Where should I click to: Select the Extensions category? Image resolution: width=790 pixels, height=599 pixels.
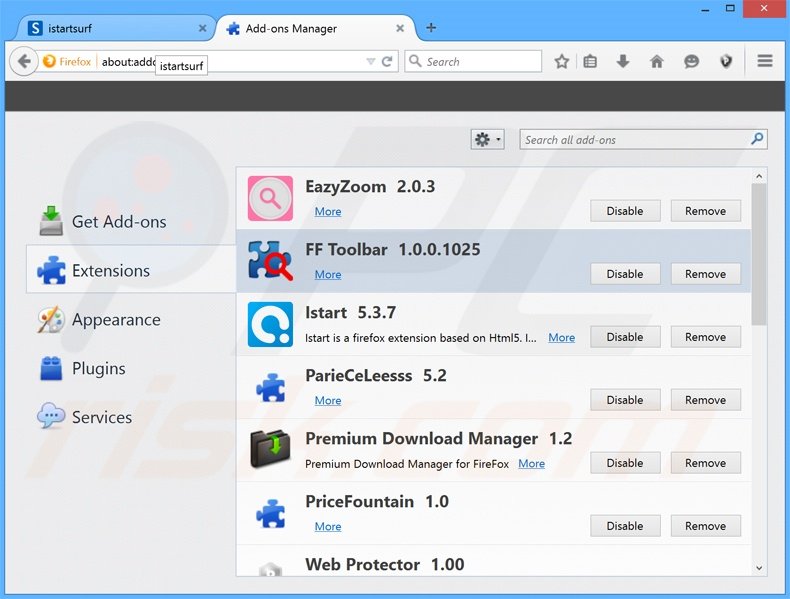130,271
